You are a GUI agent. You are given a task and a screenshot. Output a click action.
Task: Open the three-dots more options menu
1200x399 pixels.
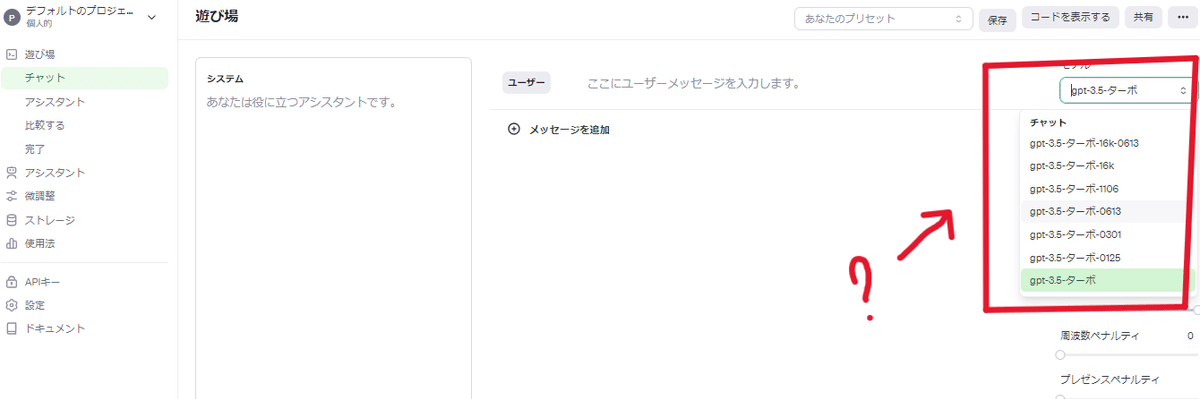tap(1183, 18)
